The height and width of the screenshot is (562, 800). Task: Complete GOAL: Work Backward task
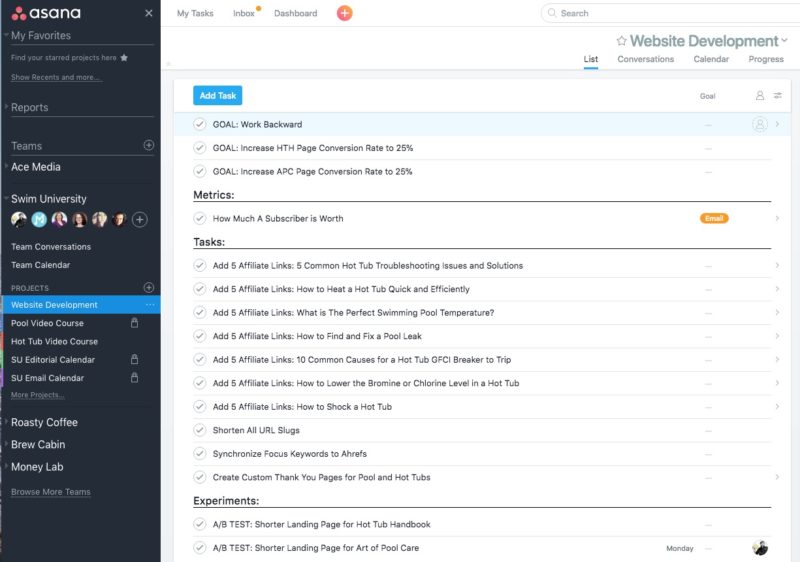click(199, 124)
